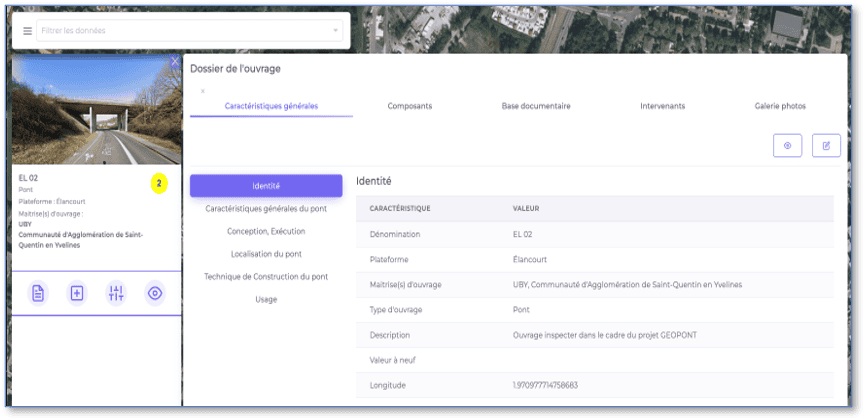
Task: Open the Conception, Exécution section
Action: point(265,231)
